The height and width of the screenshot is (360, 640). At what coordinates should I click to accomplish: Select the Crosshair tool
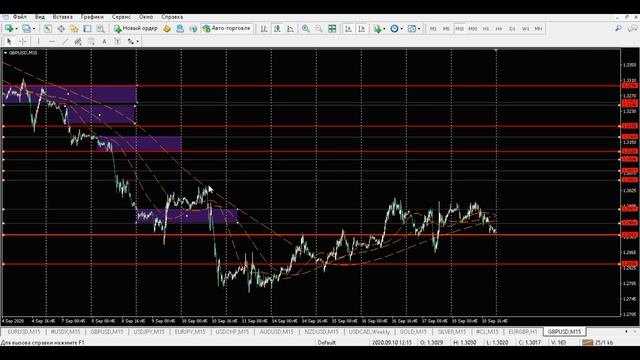tap(23, 41)
